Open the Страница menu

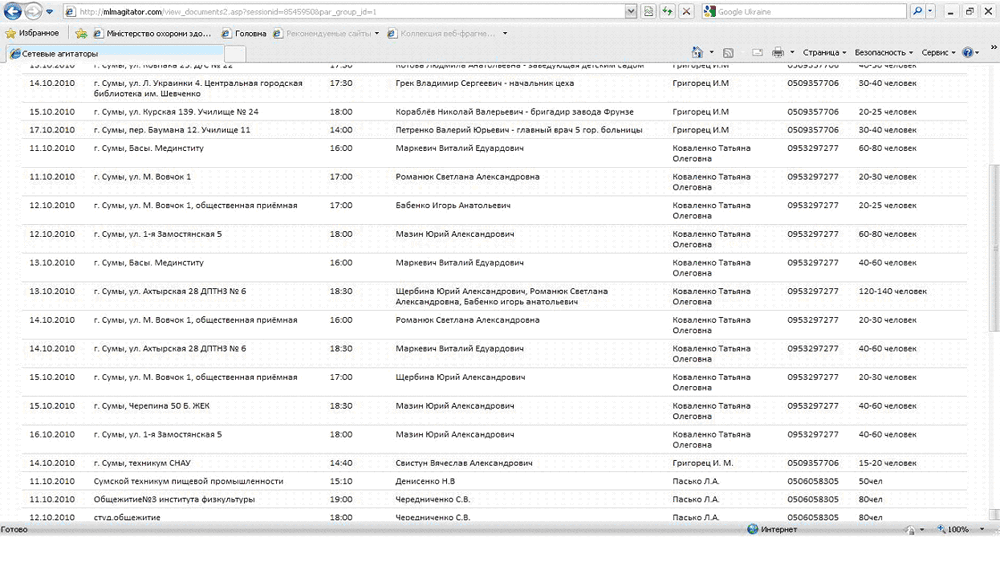tap(824, 52)
